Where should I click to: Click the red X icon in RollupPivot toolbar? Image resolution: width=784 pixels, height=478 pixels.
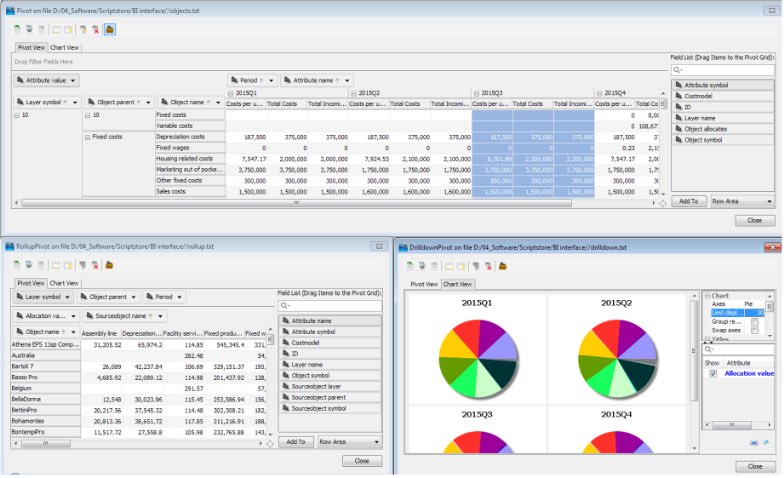pos(95,265)
